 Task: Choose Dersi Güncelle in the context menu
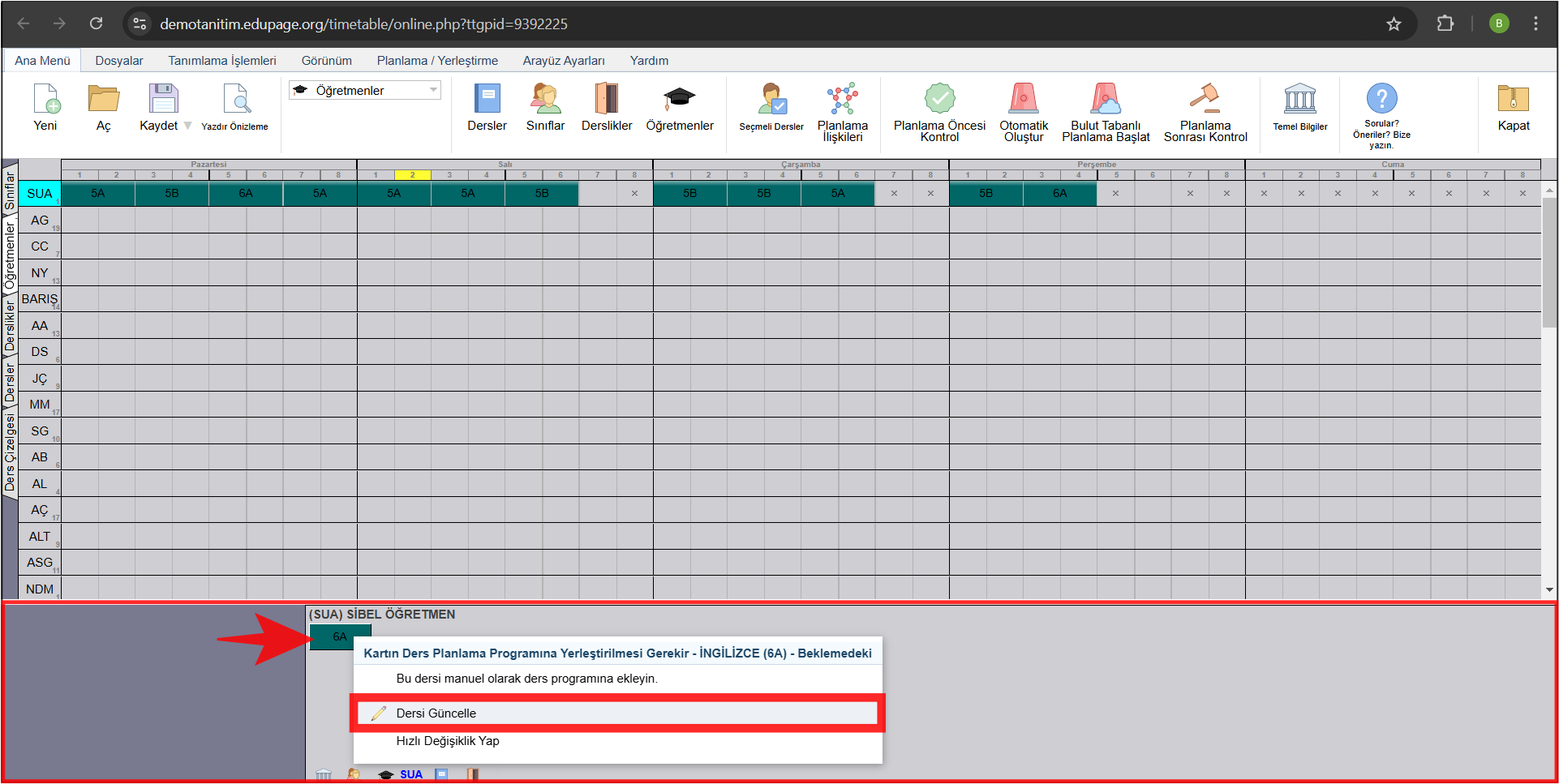[x=618, y=713]
